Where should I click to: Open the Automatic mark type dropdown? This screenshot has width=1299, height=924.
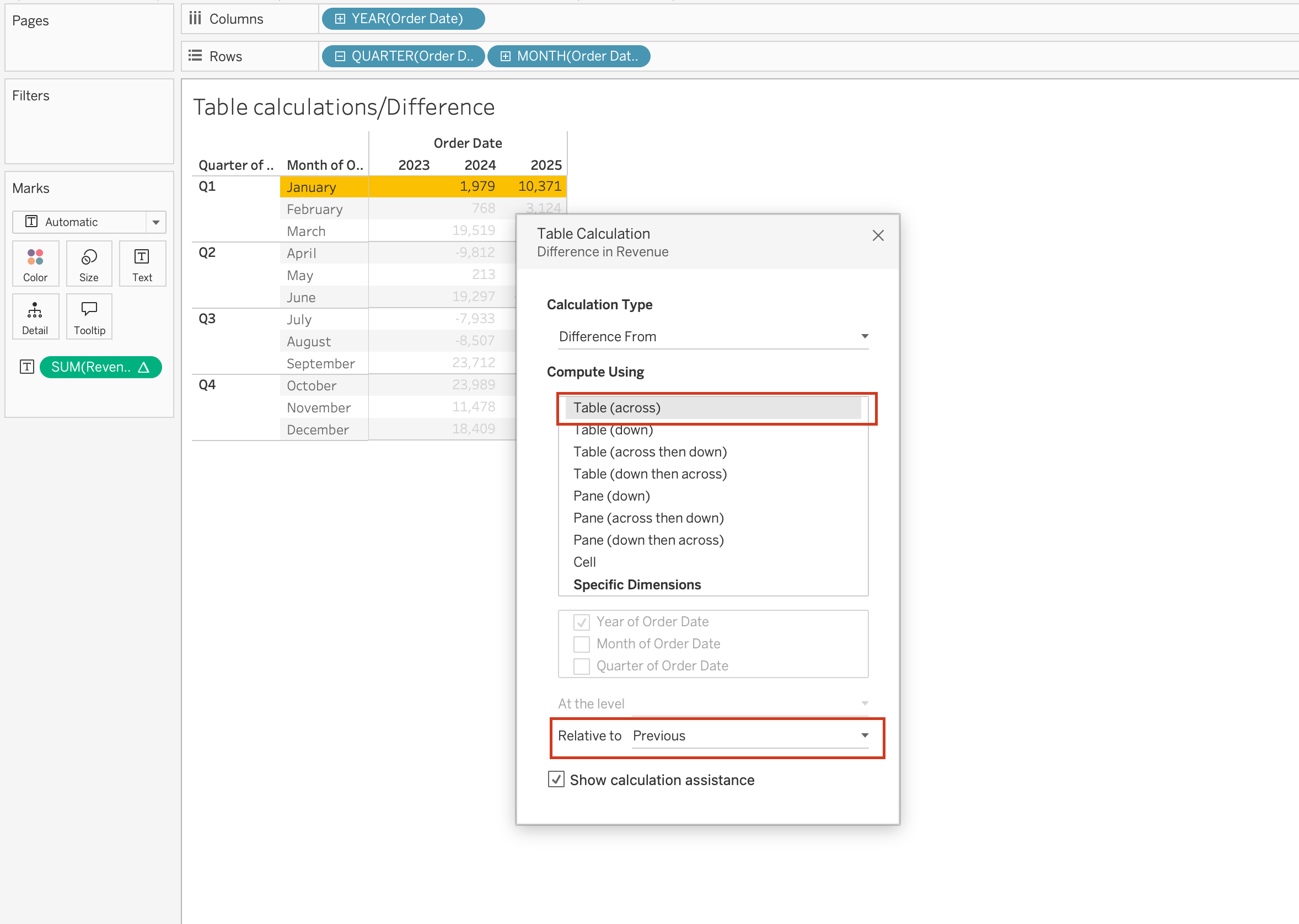155,223
